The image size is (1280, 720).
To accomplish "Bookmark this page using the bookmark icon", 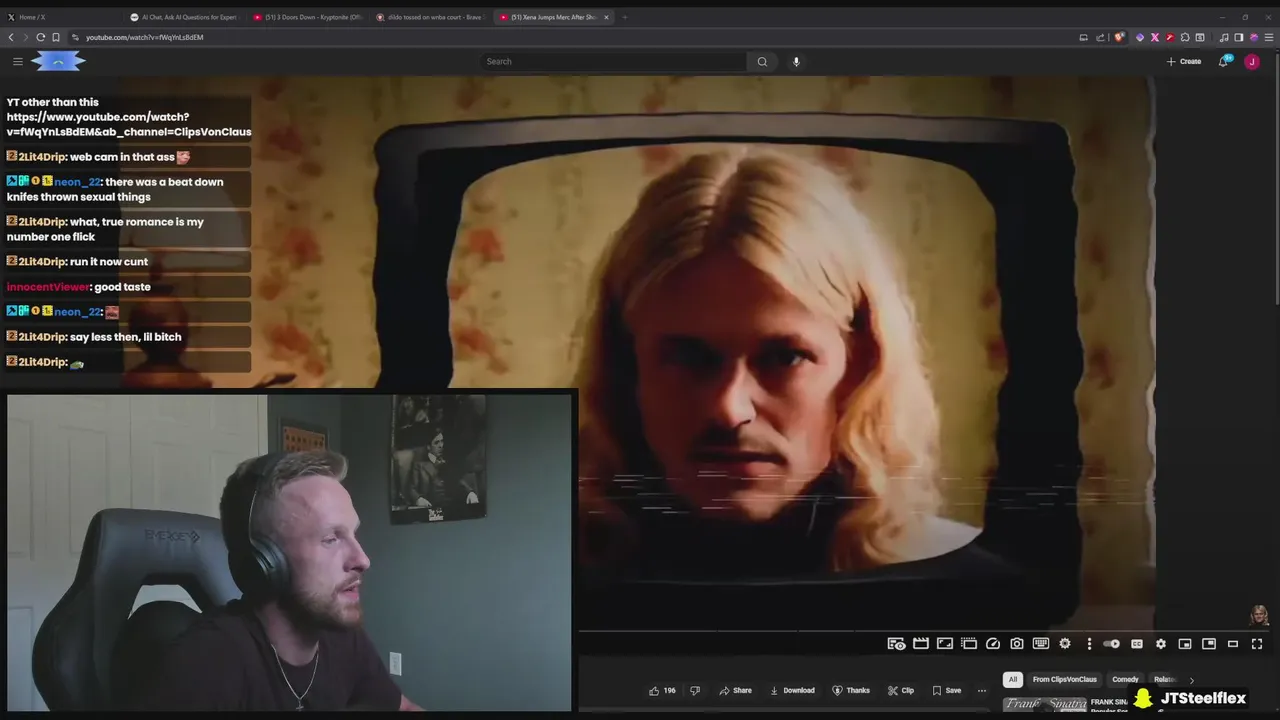I will click(56, 37).
